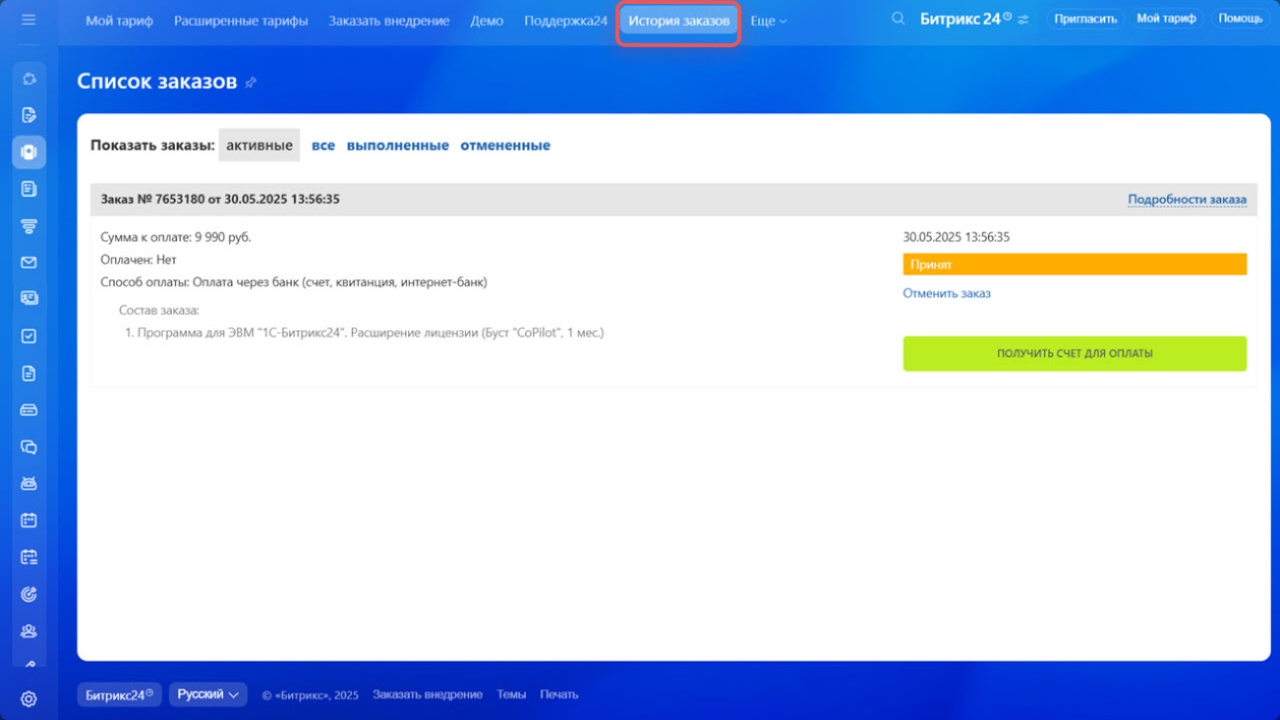Click the sliders icon beside Битрикс24 logo

point(1023,20)
